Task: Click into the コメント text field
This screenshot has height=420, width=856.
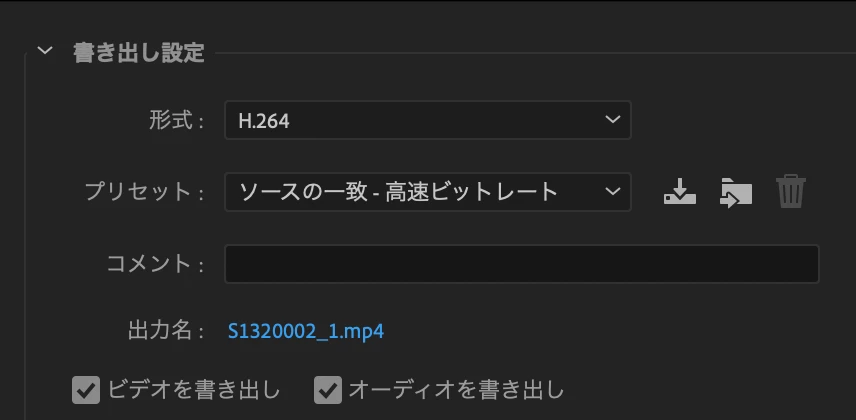Action: pyautogui.click(x=521, y=264)
